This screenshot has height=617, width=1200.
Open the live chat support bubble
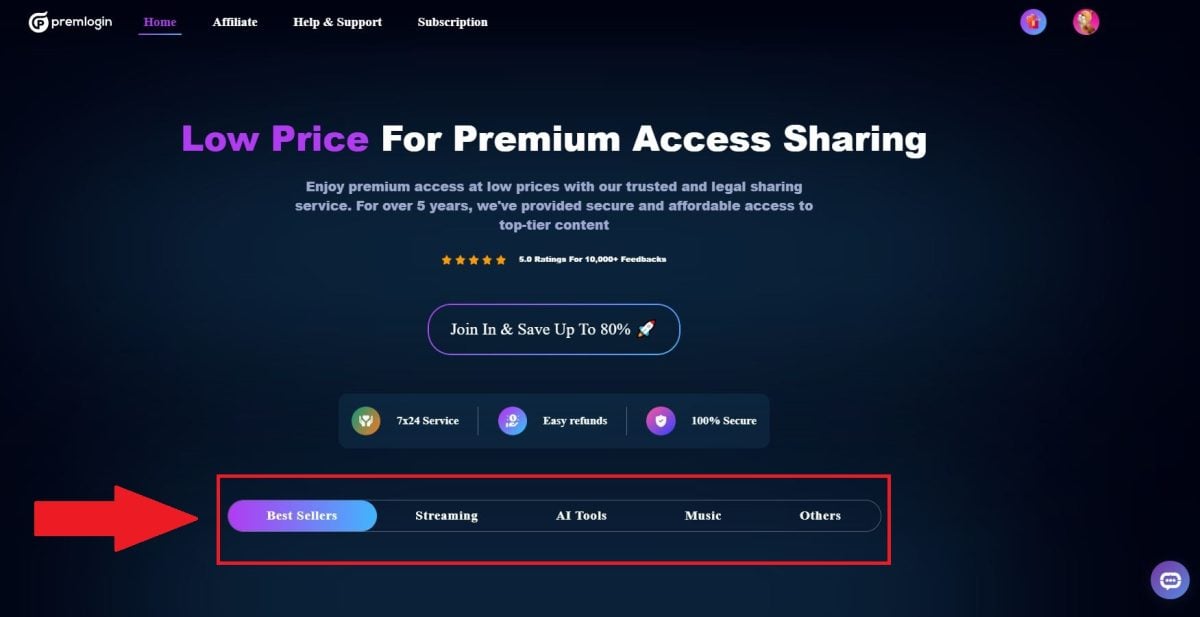pyautogui.click(x=1168, y=579)
